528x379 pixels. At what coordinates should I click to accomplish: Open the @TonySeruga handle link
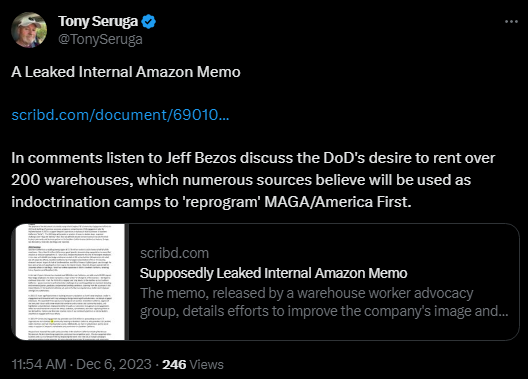point(100,39)
